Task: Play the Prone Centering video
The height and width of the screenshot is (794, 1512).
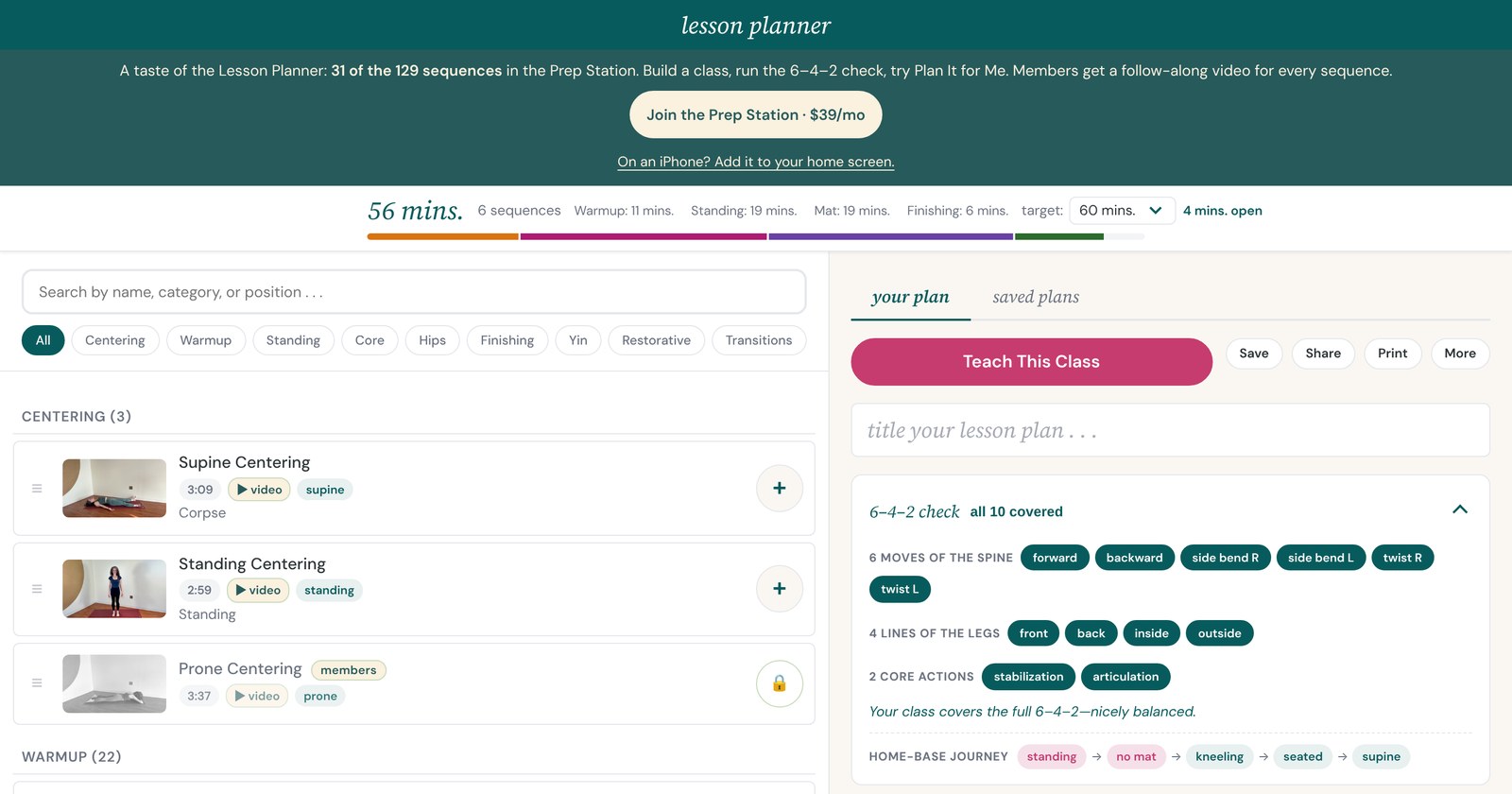Action: 257,696
